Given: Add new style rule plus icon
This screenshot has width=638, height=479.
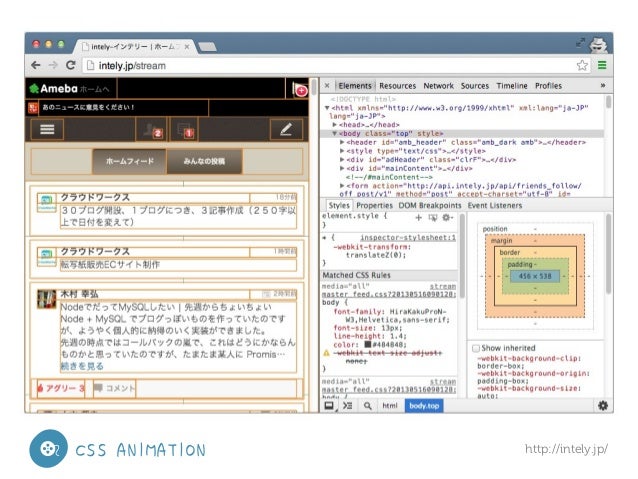Looking at the screenshot, I should point(418,218).
